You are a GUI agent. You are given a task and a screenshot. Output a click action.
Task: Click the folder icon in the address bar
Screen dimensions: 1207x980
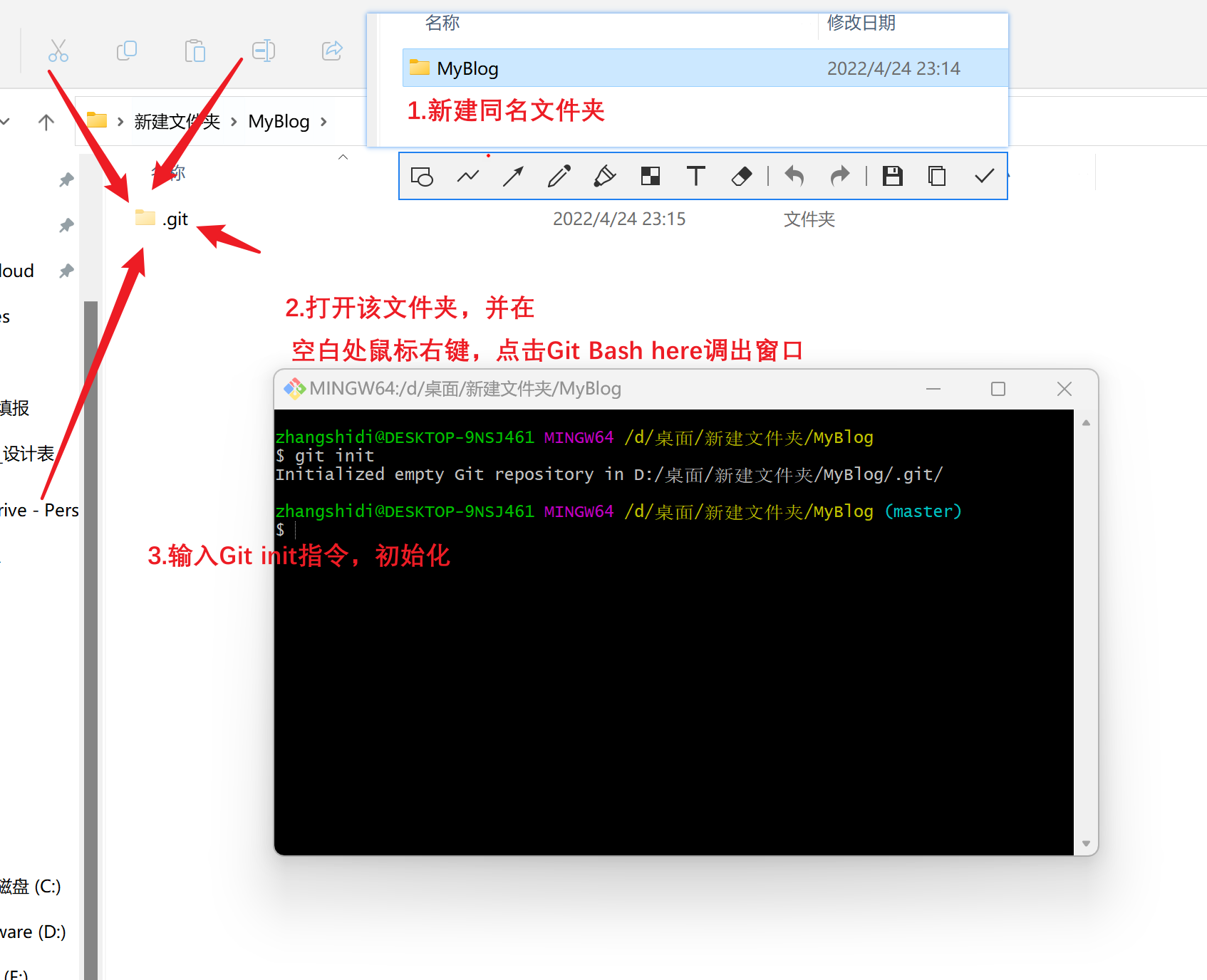click(x=96, y=120)
